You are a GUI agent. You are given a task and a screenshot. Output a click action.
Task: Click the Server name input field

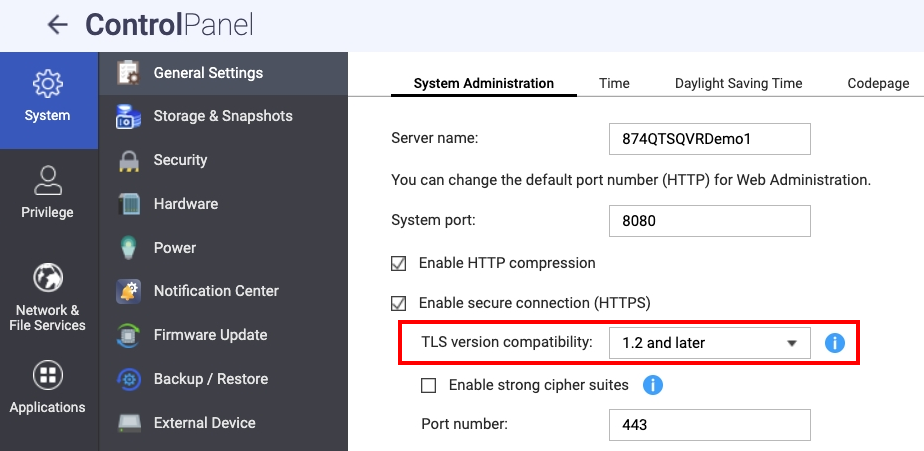pyautogui.click(x=709, y=139)
